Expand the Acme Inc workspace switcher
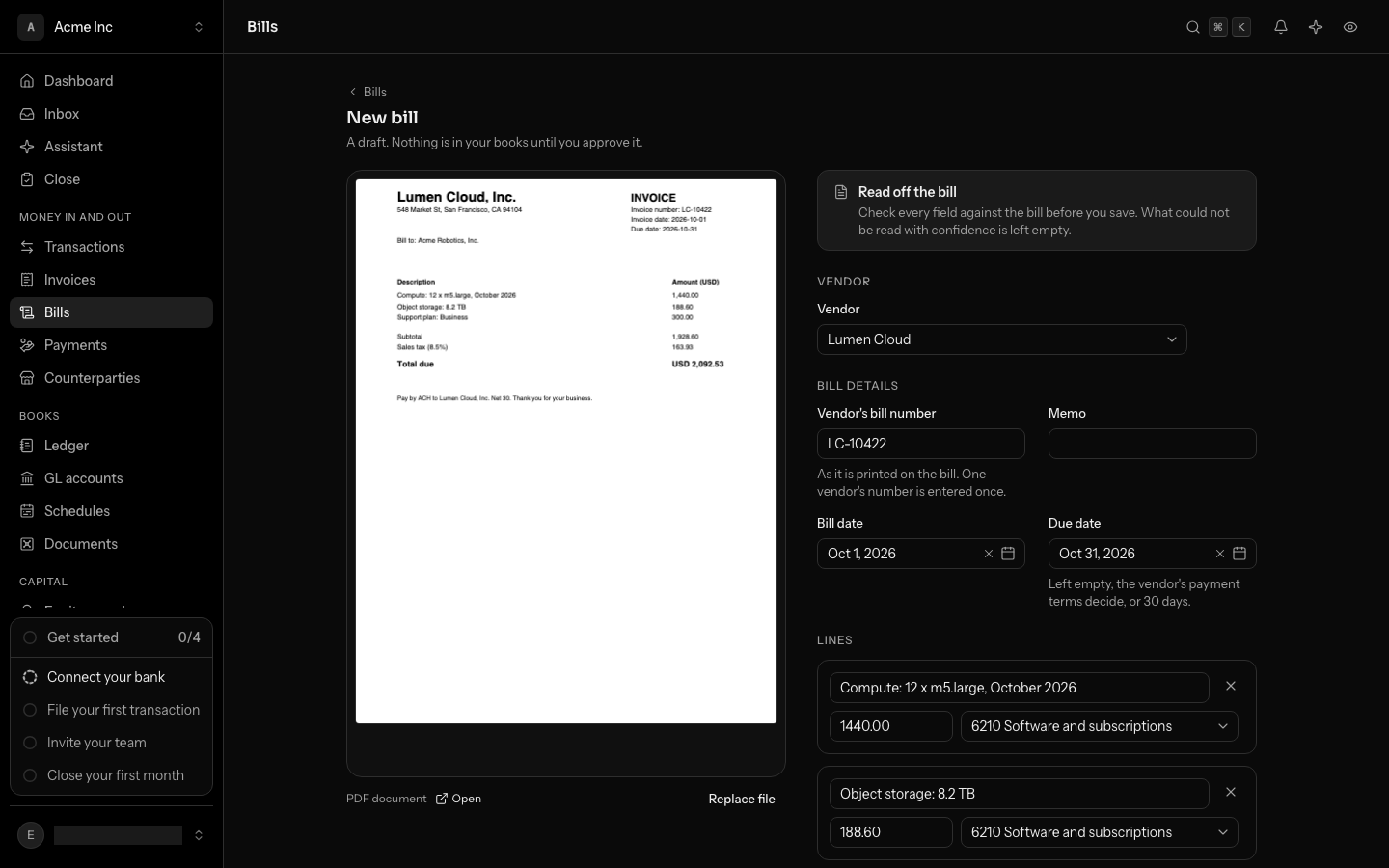The height and width of the screenshot is (868, 1389). click(x=112, y=27)
